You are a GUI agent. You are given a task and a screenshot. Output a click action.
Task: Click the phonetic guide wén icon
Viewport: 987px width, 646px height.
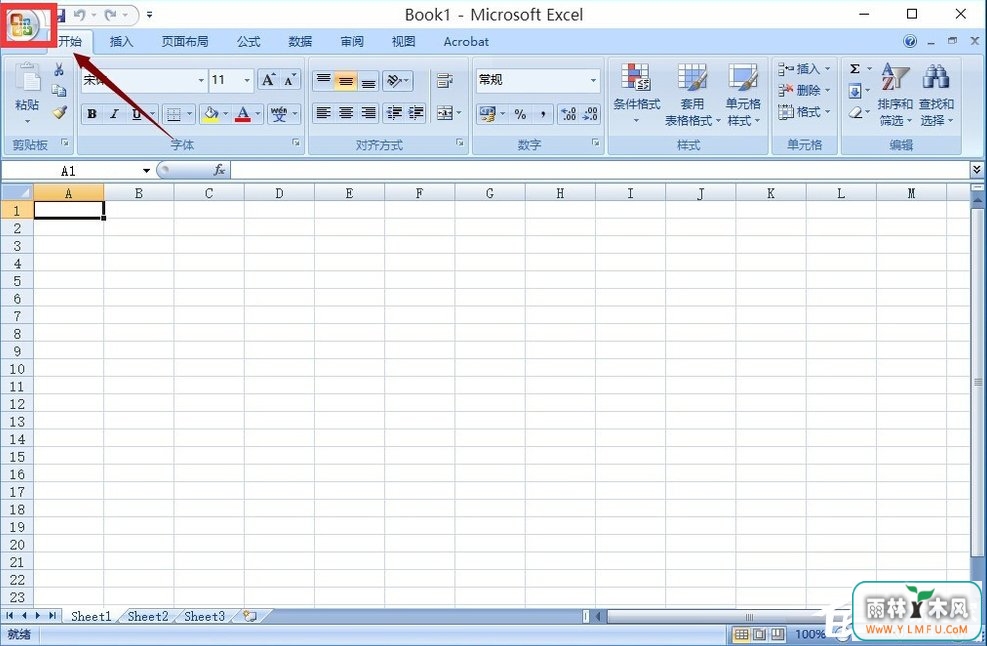coord(279,114)
